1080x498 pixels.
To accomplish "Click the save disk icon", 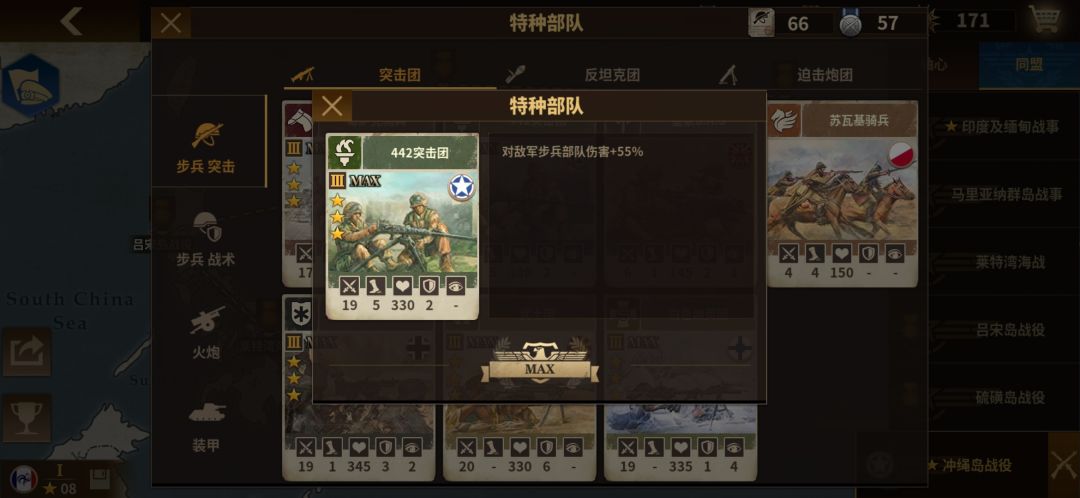I will 101,479.
